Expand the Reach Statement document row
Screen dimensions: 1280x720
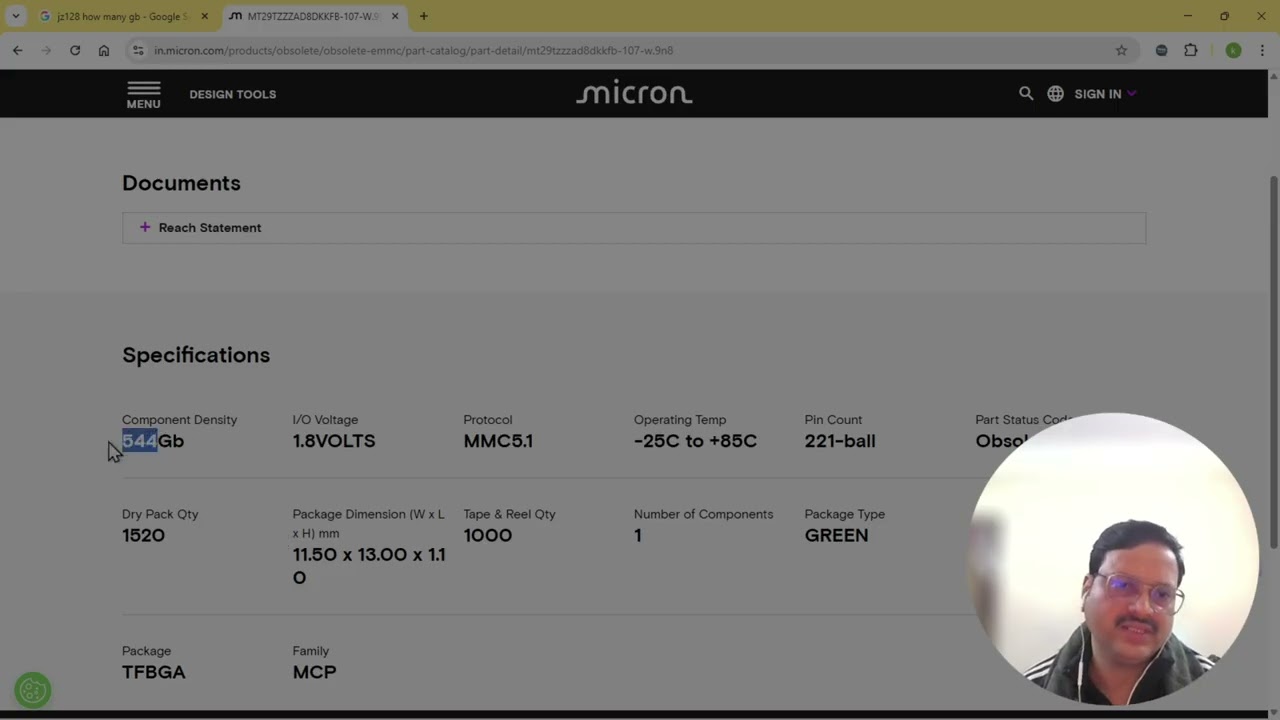tap(634, 228)
